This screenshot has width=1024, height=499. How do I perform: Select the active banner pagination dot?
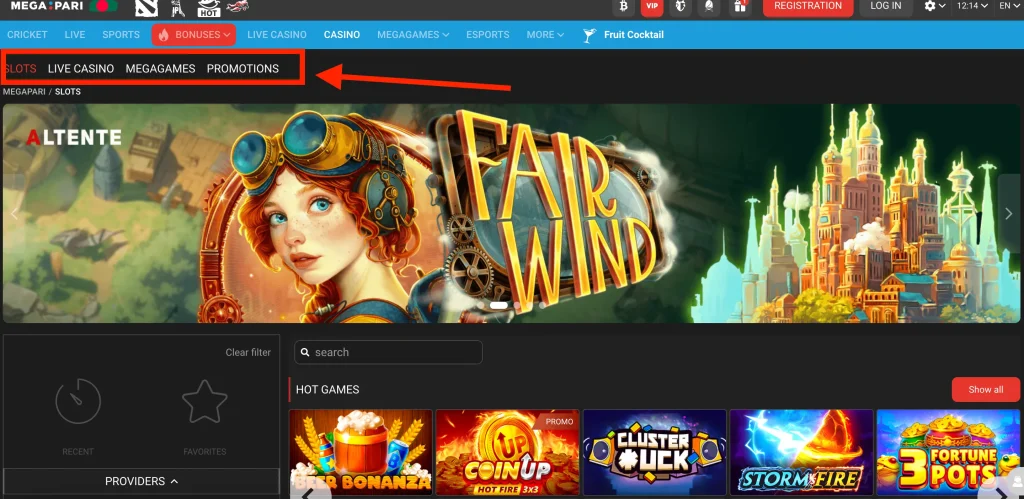coord(498,305)
